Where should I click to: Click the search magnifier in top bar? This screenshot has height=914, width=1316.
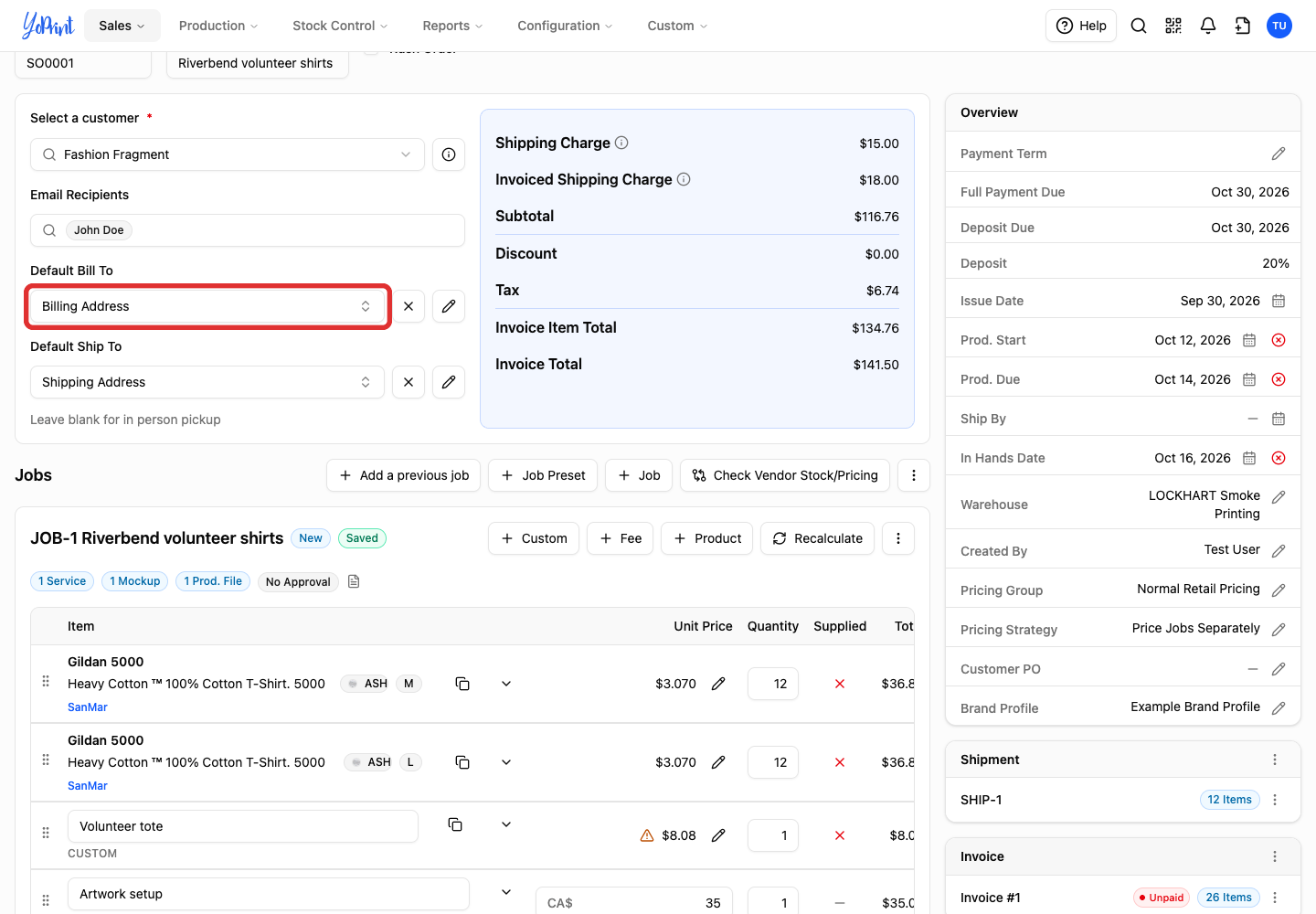tap(1139, 26)
